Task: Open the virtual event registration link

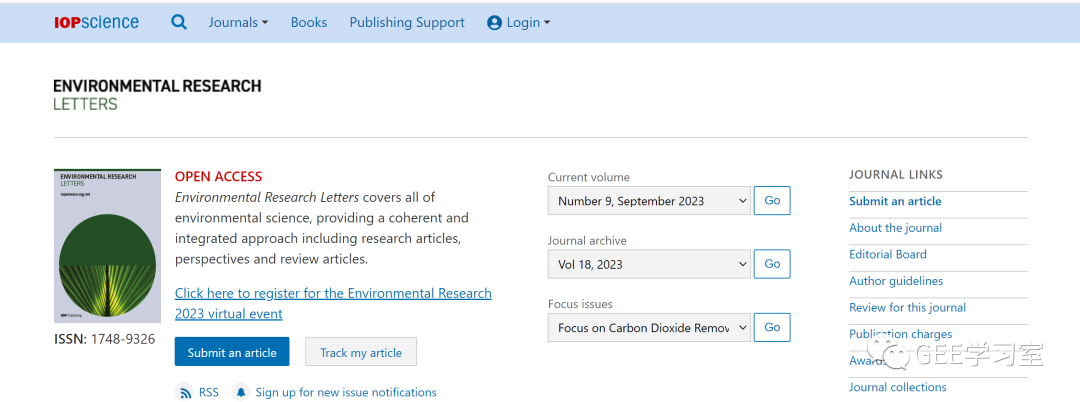Action: point(333,303)
